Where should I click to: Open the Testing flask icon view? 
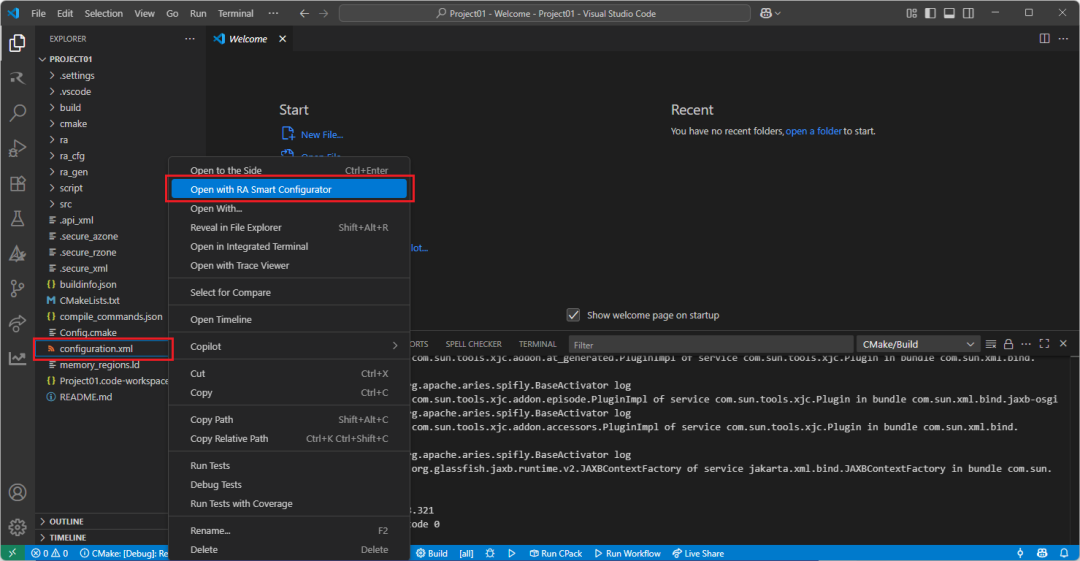point(17,218)
